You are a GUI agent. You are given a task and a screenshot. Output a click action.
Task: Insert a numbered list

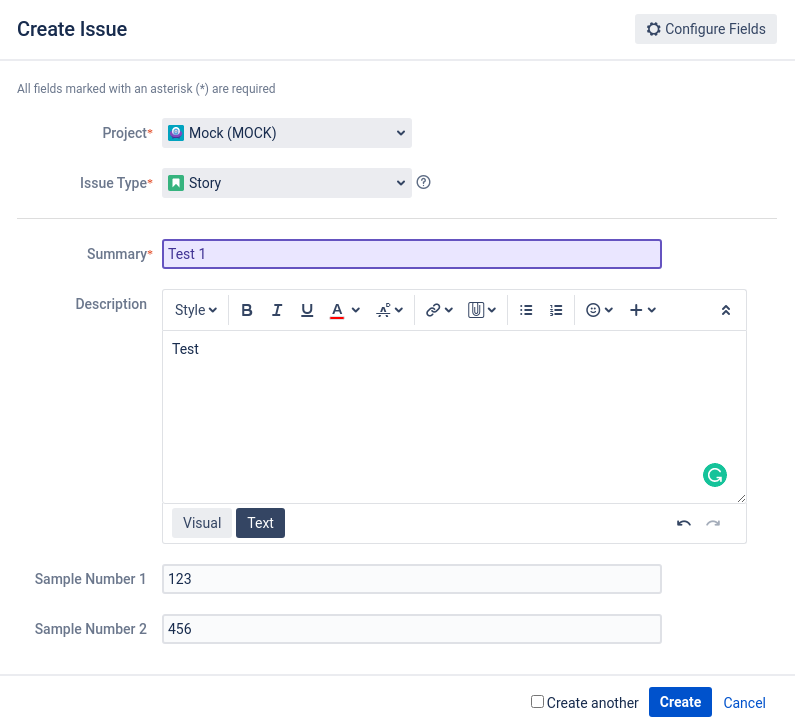click(x=556, y=310)
